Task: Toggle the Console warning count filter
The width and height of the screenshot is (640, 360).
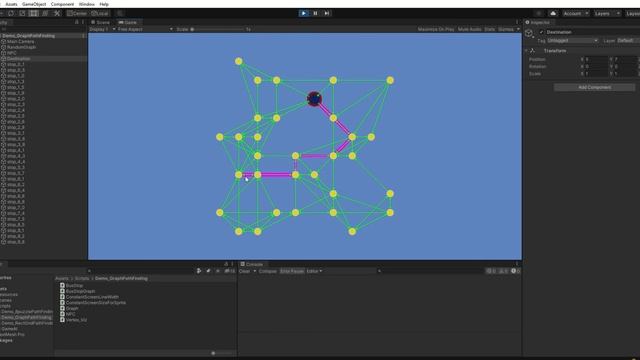Action: click(x=503, y=271)
